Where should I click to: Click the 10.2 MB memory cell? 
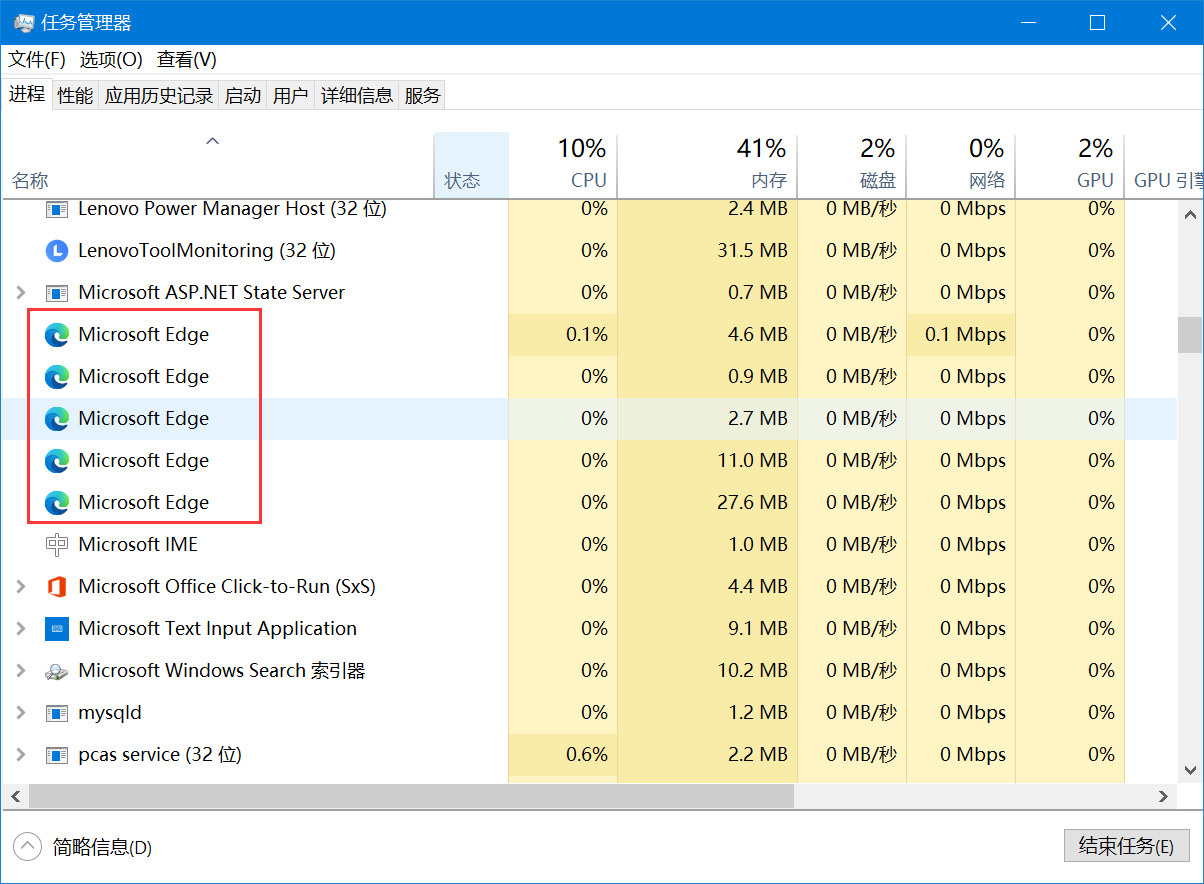click(x=707, y=671)
